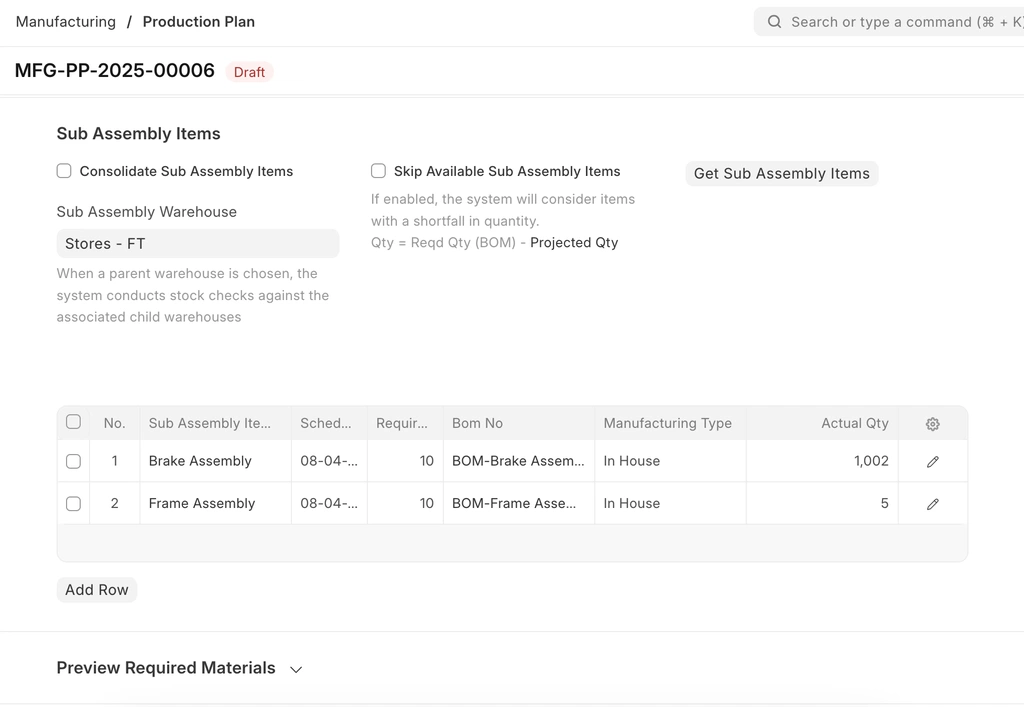Viewport: 1024px width, 707px height.
Task: Toggle Skip Available Sub Assembly Items
Action: [x=378, y=171]
